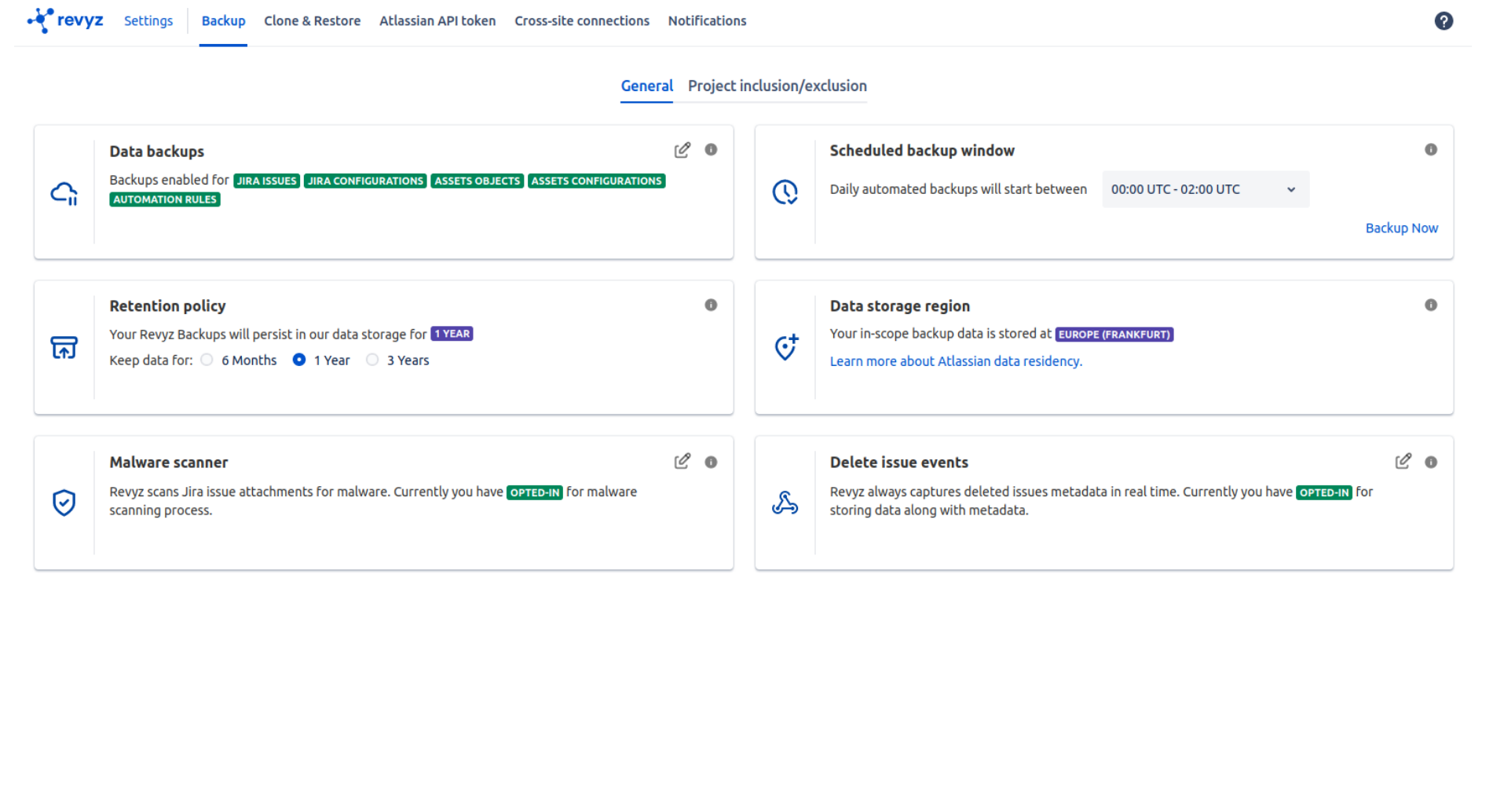Show info for Scheduled backup window
This screenshot has height=812, width=1493.
coord(1430,149)
